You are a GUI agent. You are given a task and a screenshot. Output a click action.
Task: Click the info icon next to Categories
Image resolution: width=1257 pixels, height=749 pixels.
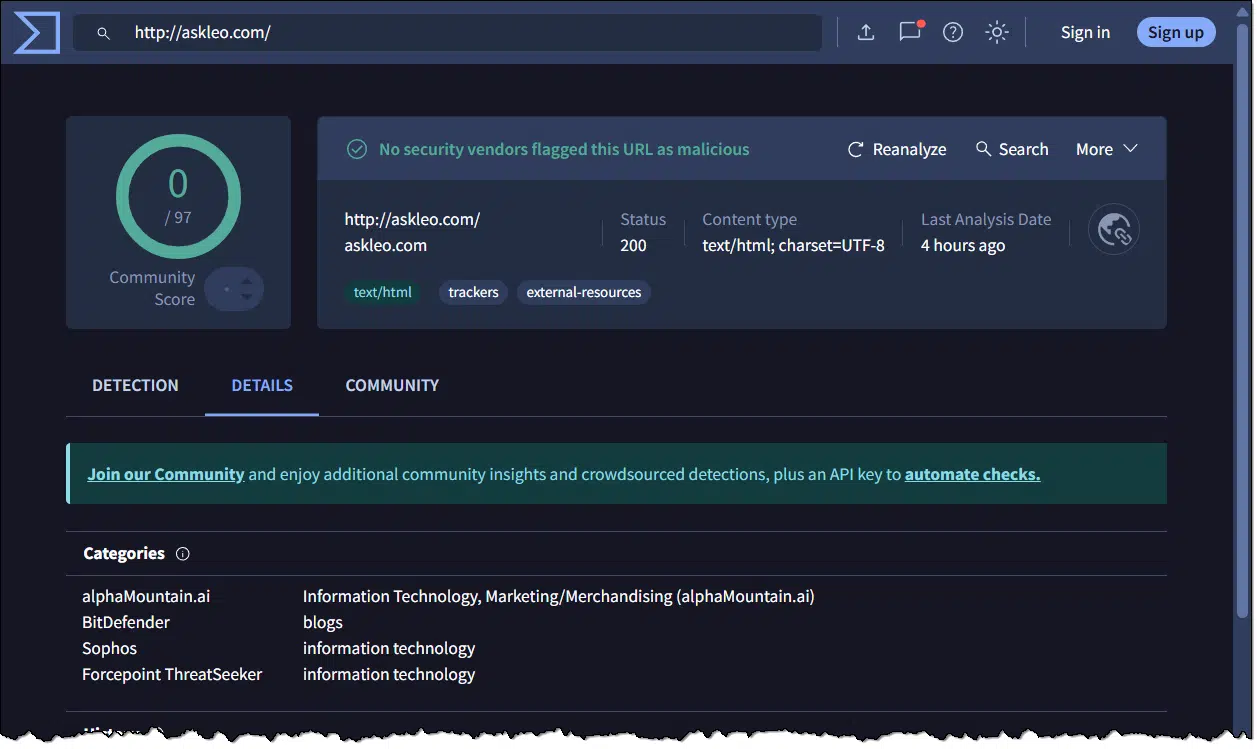click(x=183, y=554)
